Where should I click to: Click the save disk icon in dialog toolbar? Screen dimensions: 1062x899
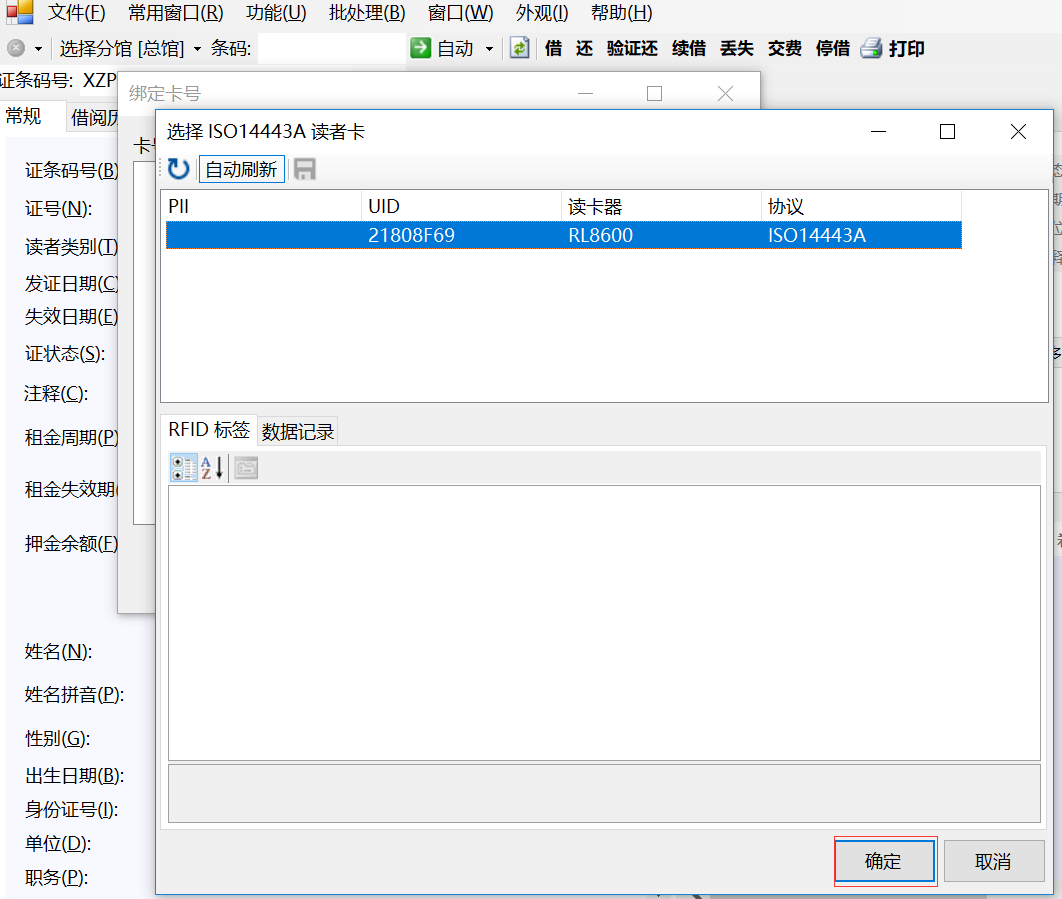coord(305,169)
